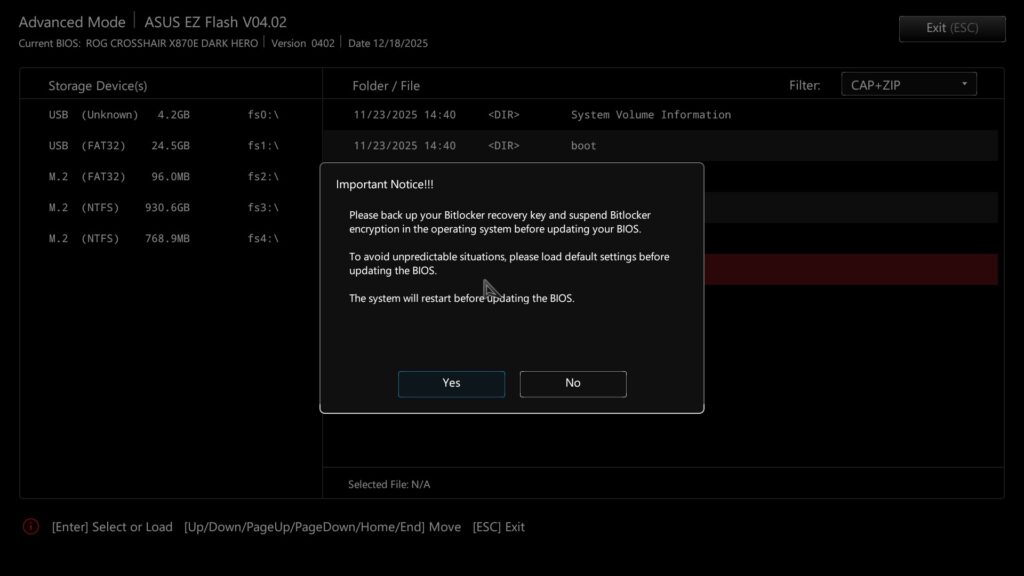Confirm the notice with the Yes button
The image size is (1024, 576).
[x=451, y=383]
